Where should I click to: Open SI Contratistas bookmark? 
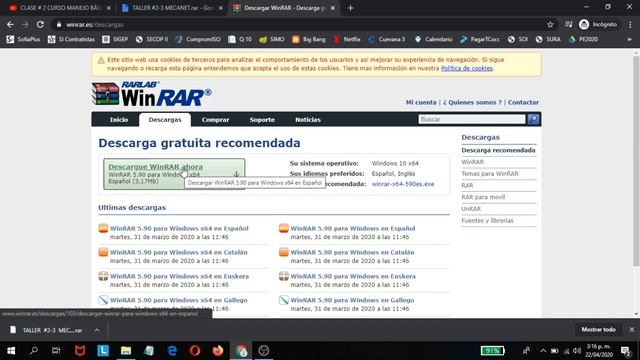[71, 39]
